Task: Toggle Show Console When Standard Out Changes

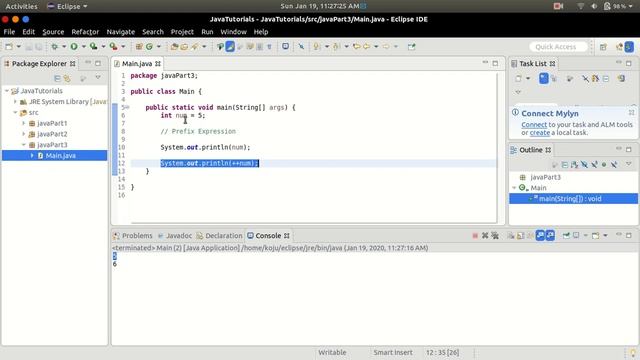Action: [x=540, y=236]
